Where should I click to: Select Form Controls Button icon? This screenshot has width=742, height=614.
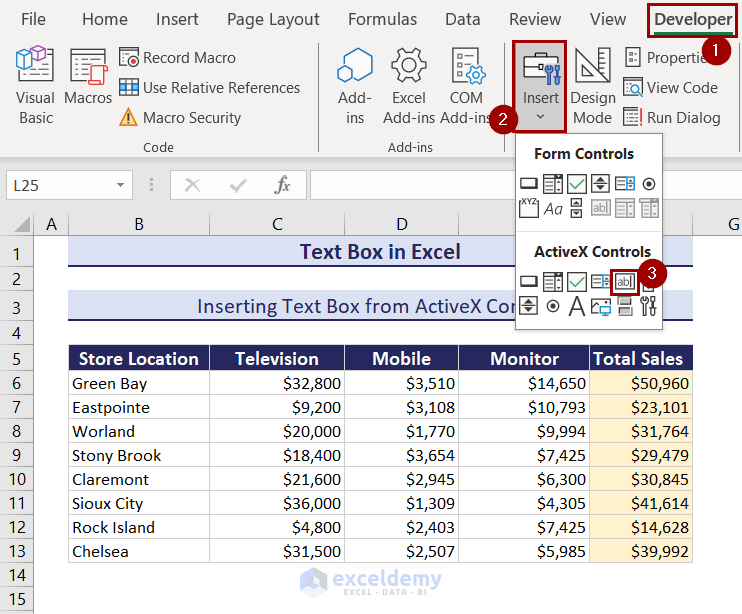click(x=529, y=184)
